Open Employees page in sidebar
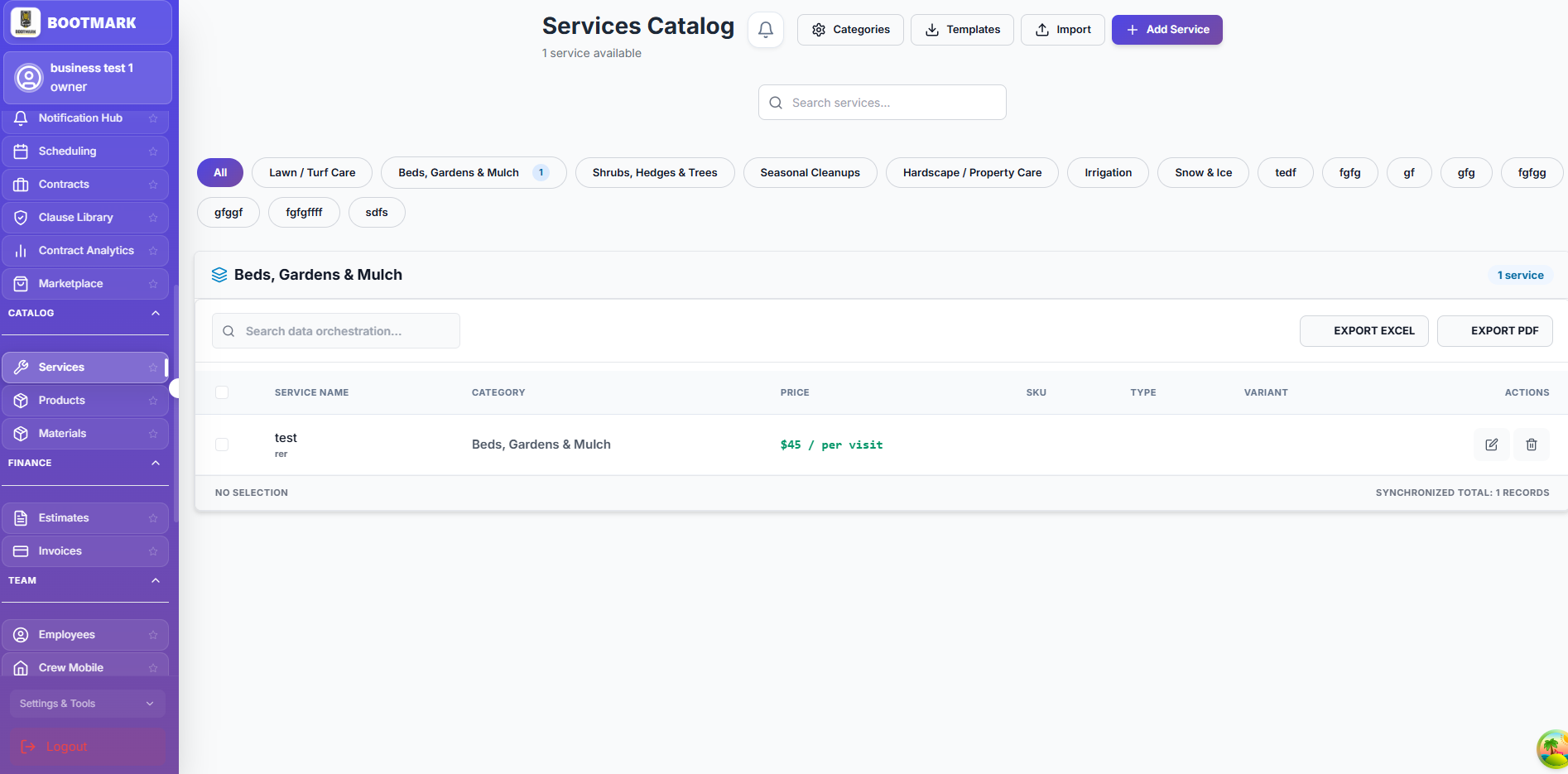The image size is (1568, 774). [85, 635]
